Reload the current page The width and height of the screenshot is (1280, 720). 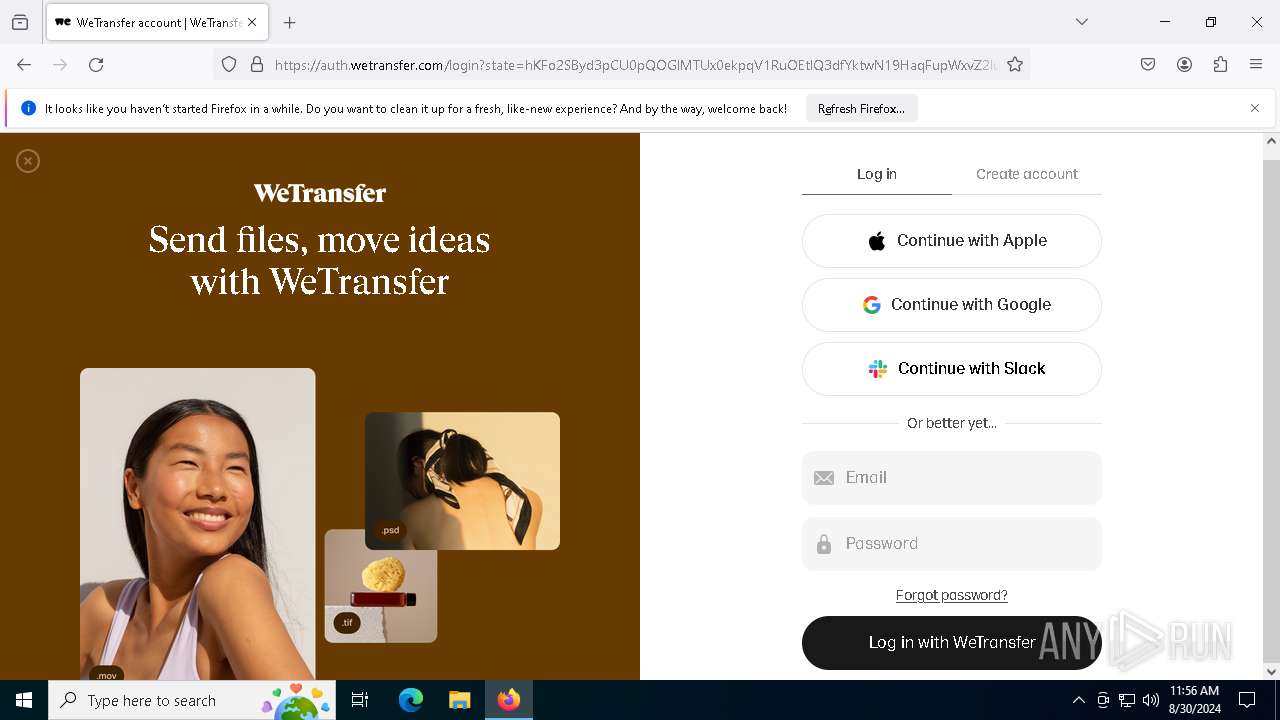tap(96, 65)
